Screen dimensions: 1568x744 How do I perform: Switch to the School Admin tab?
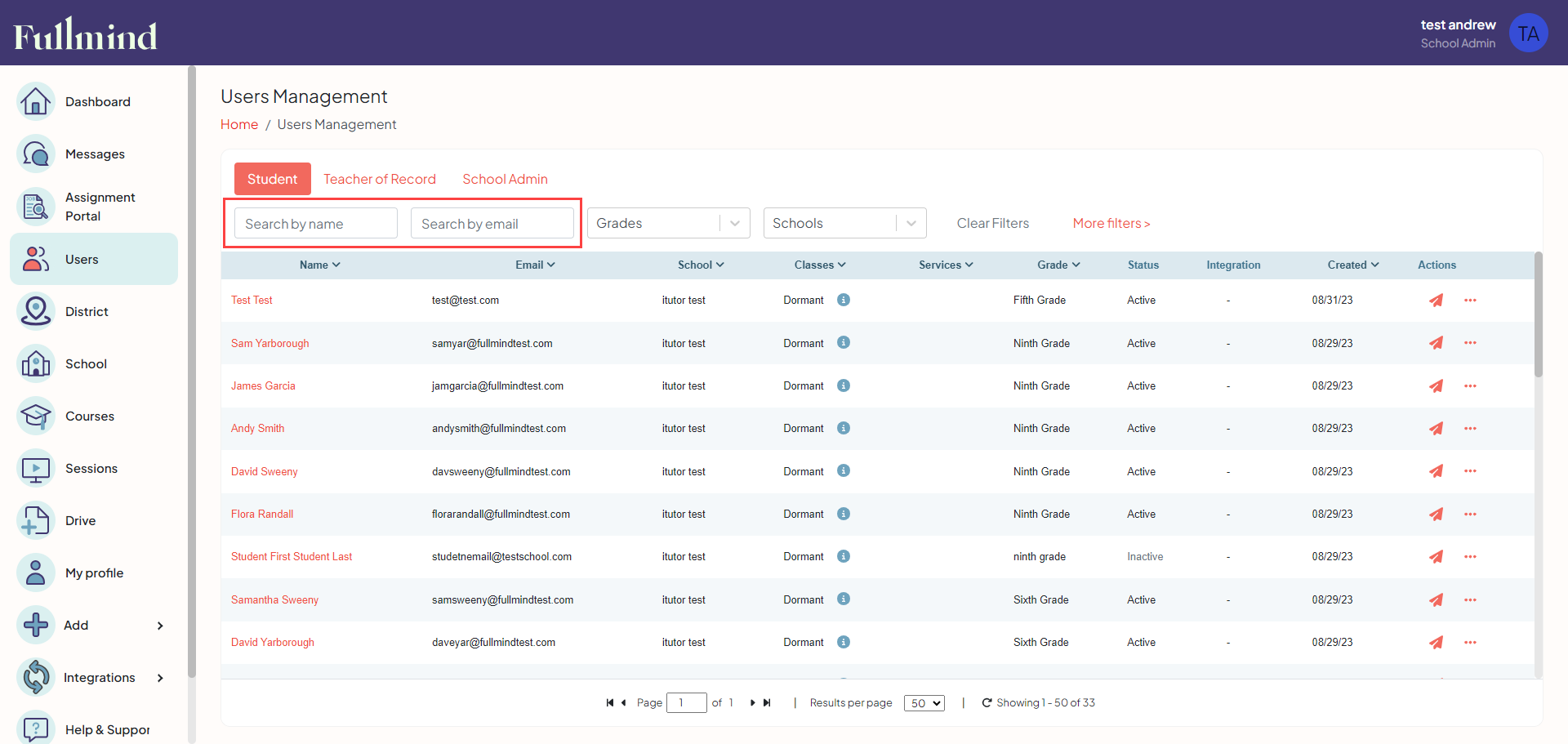tap(505, 179)
